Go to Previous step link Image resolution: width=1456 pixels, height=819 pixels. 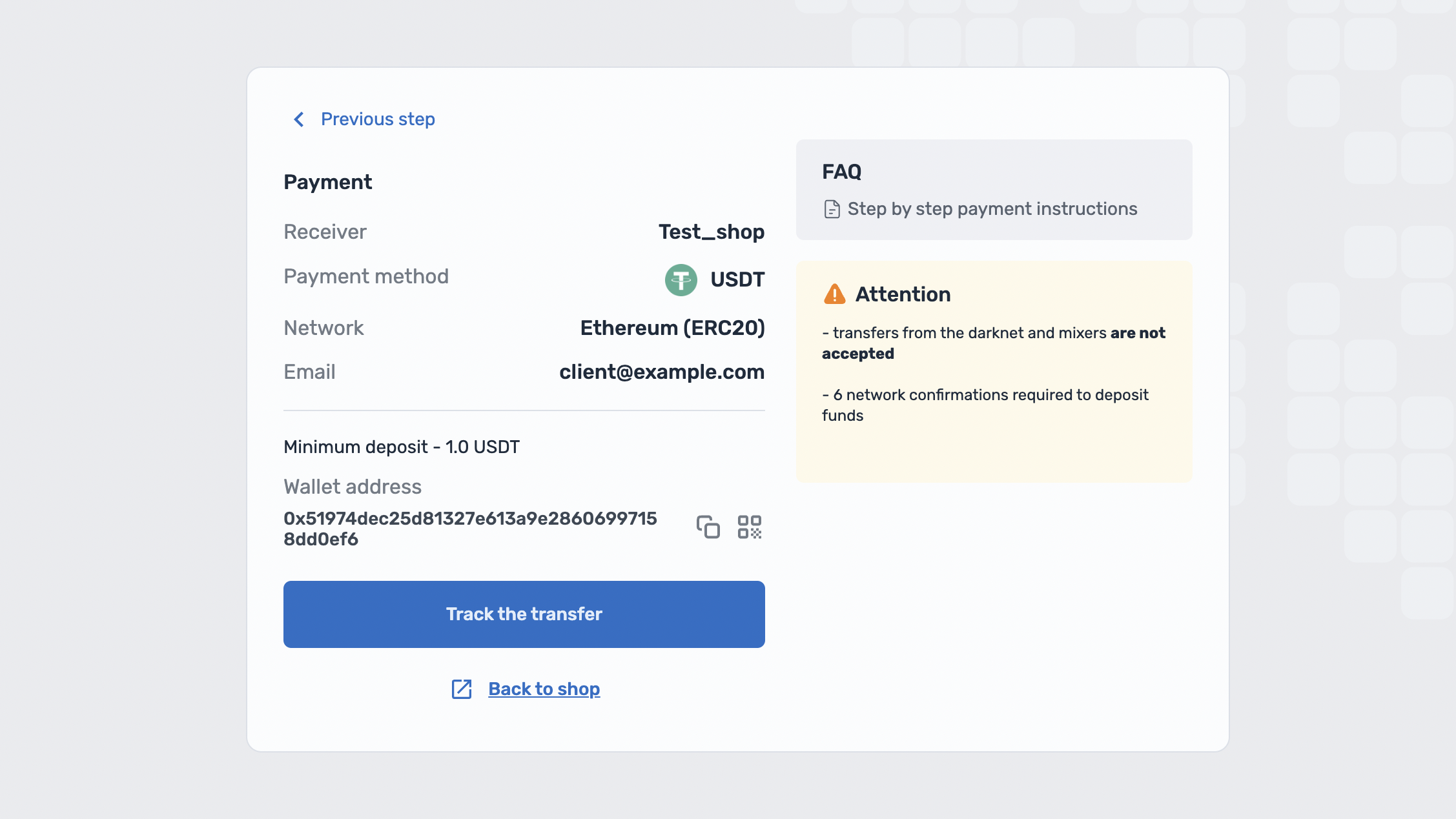coord(378,119)
